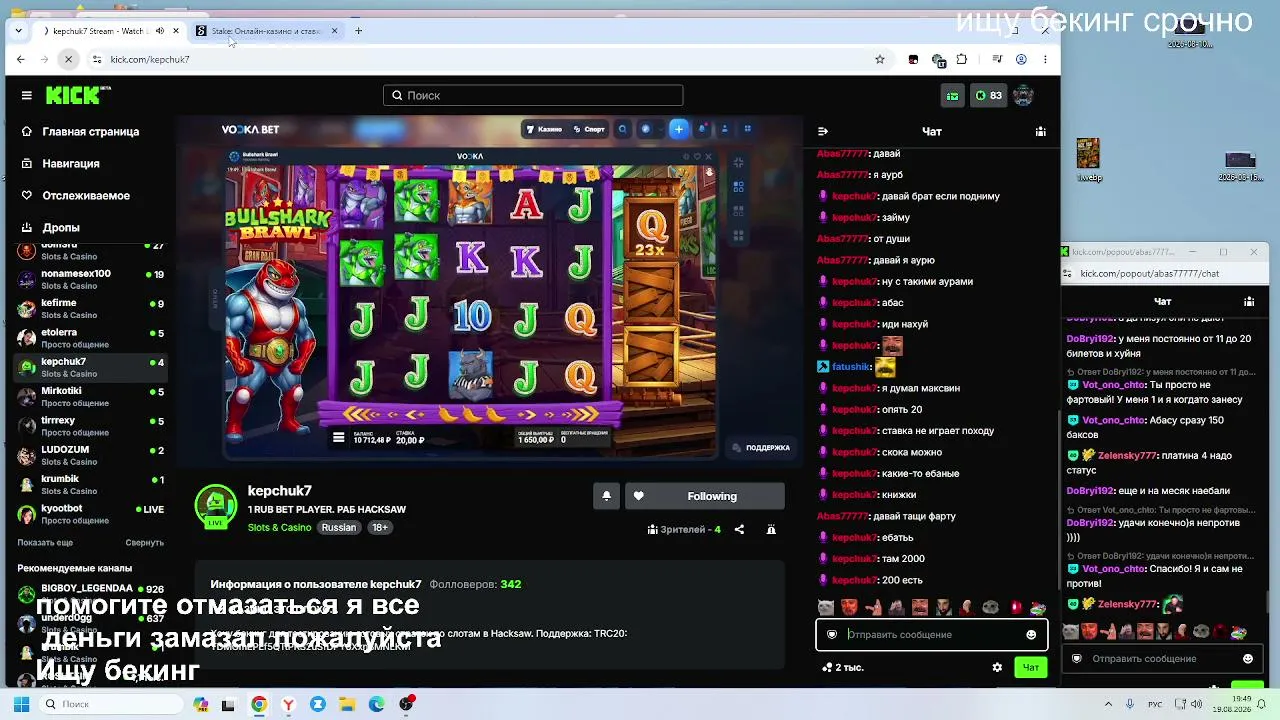Bookmark this page with the star
1280x720 pixels.
coord(880,59)
